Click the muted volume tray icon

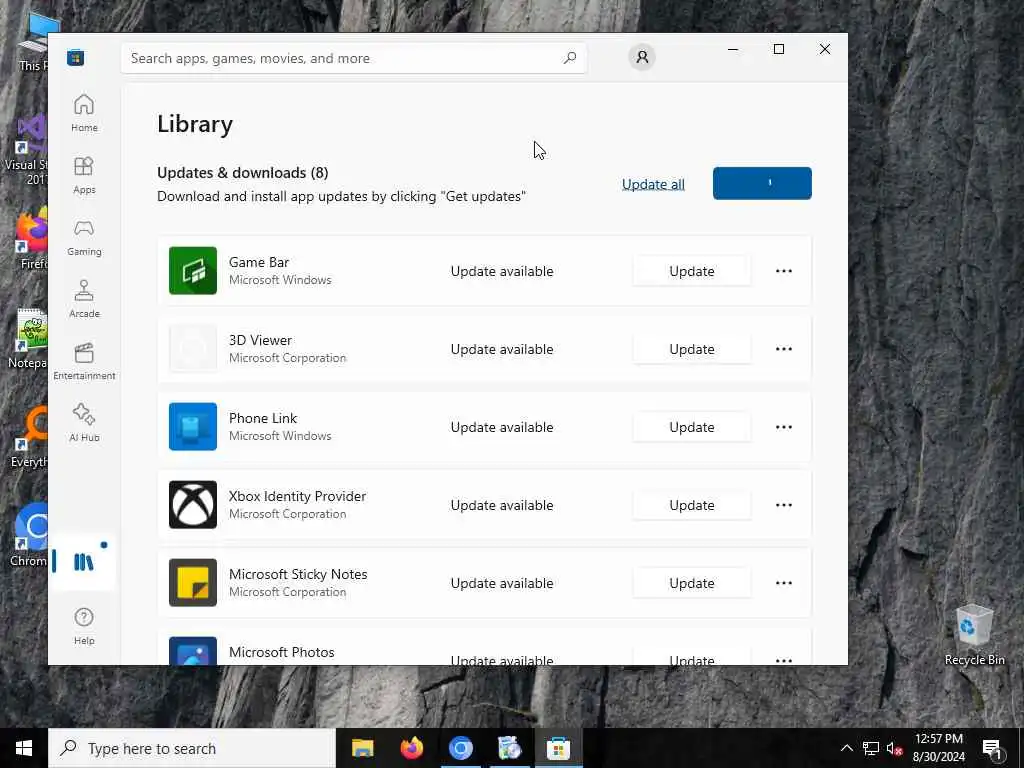895,748
